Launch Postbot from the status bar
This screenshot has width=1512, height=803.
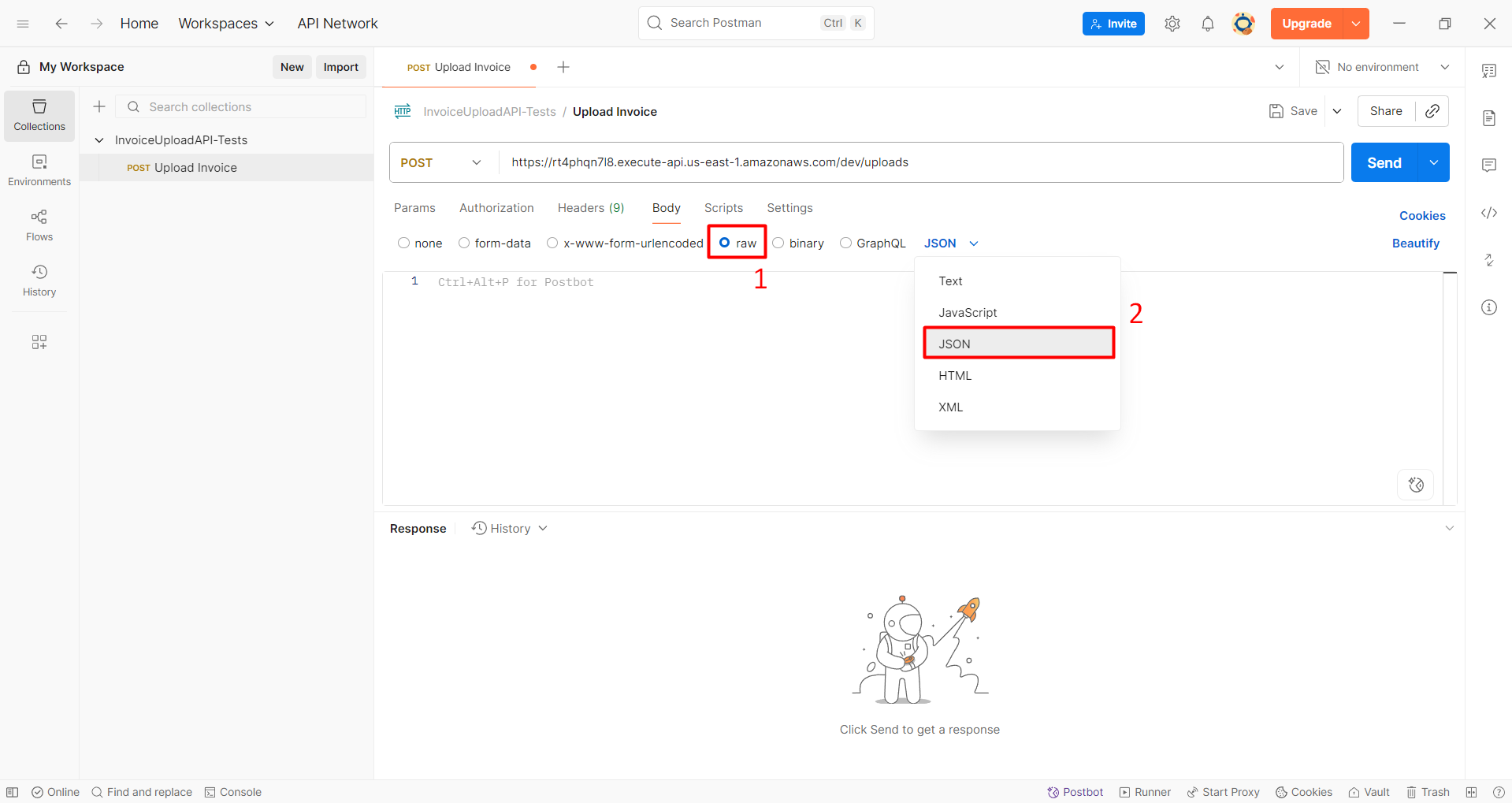click(x=1075, y=792)
